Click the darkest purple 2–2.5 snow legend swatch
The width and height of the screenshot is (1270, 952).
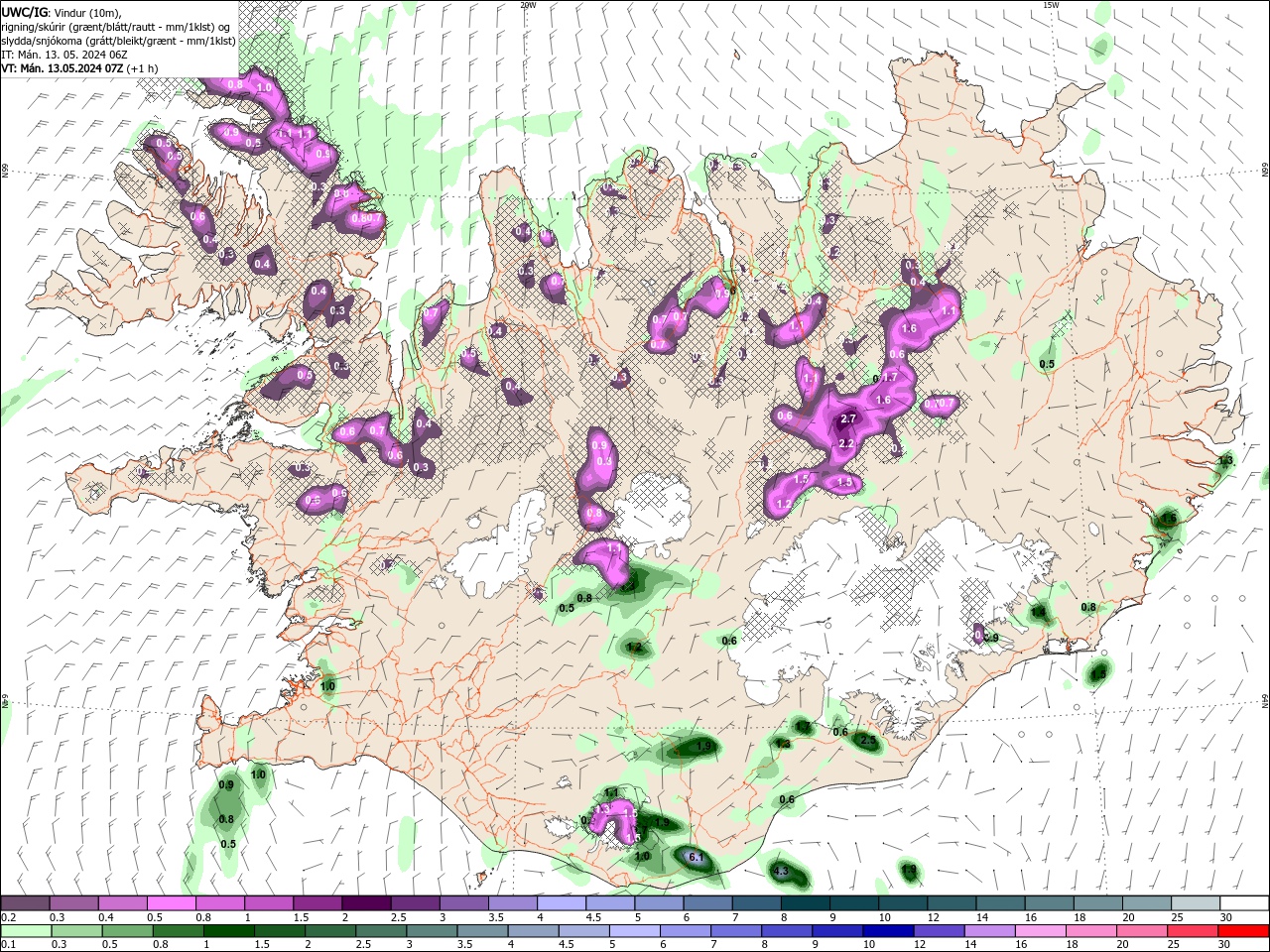tap(367, 903)
